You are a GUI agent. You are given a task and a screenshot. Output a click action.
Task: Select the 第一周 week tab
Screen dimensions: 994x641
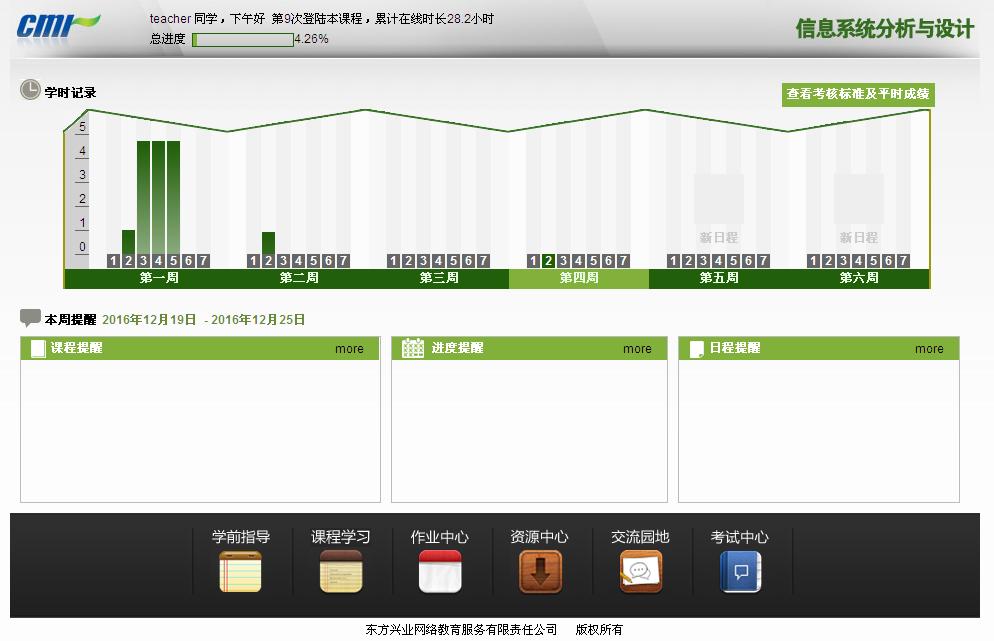pyautogui.click(x=159, y=278)
